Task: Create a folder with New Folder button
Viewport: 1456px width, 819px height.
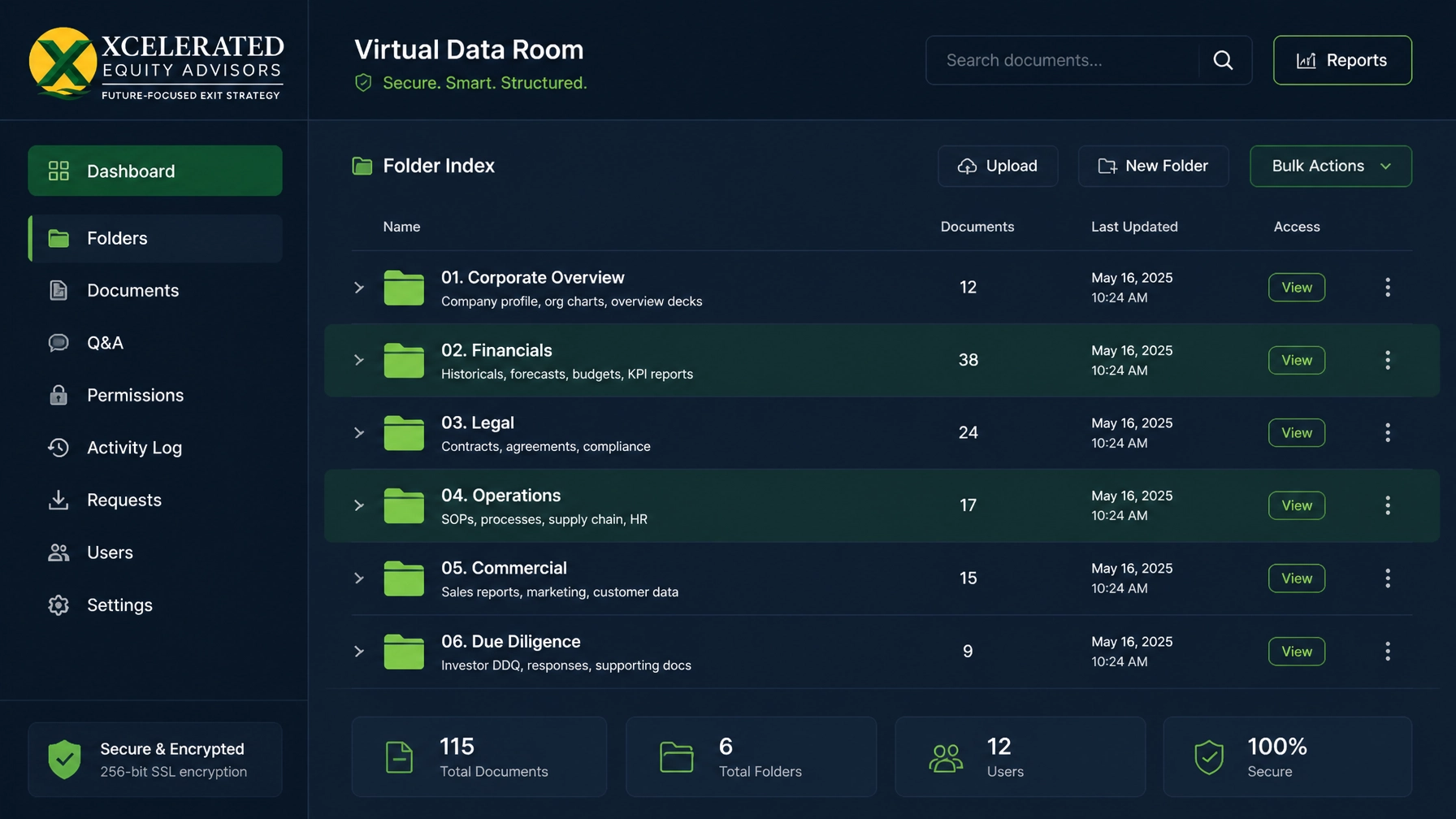Action: pos(1153,166)
